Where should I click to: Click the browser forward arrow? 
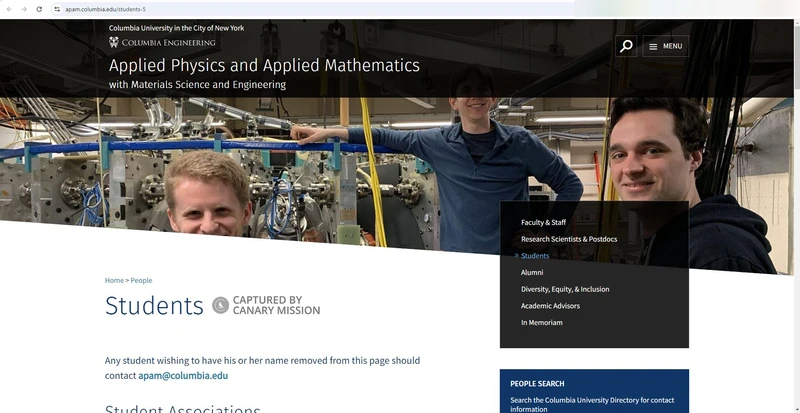[24, 9]
